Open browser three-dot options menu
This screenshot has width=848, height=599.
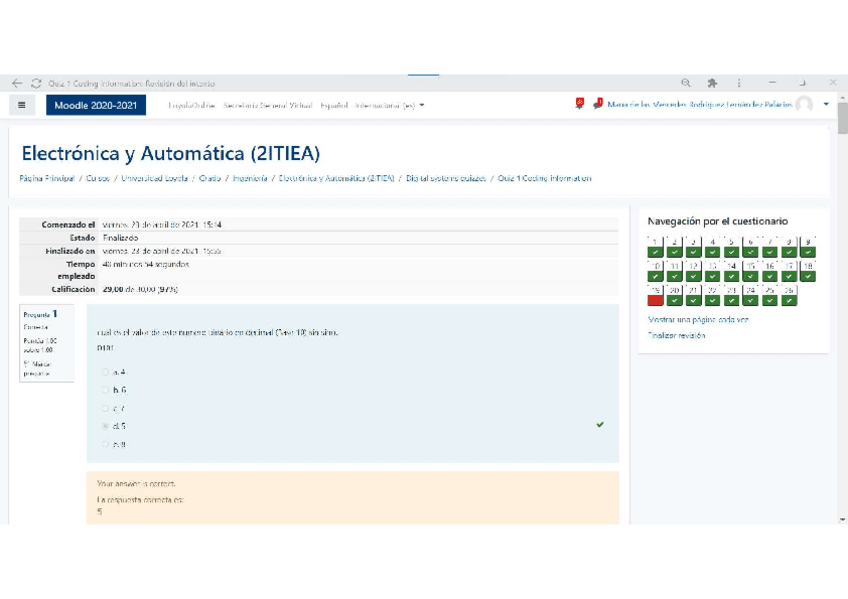pyautogui.click(x=739, y=84)
